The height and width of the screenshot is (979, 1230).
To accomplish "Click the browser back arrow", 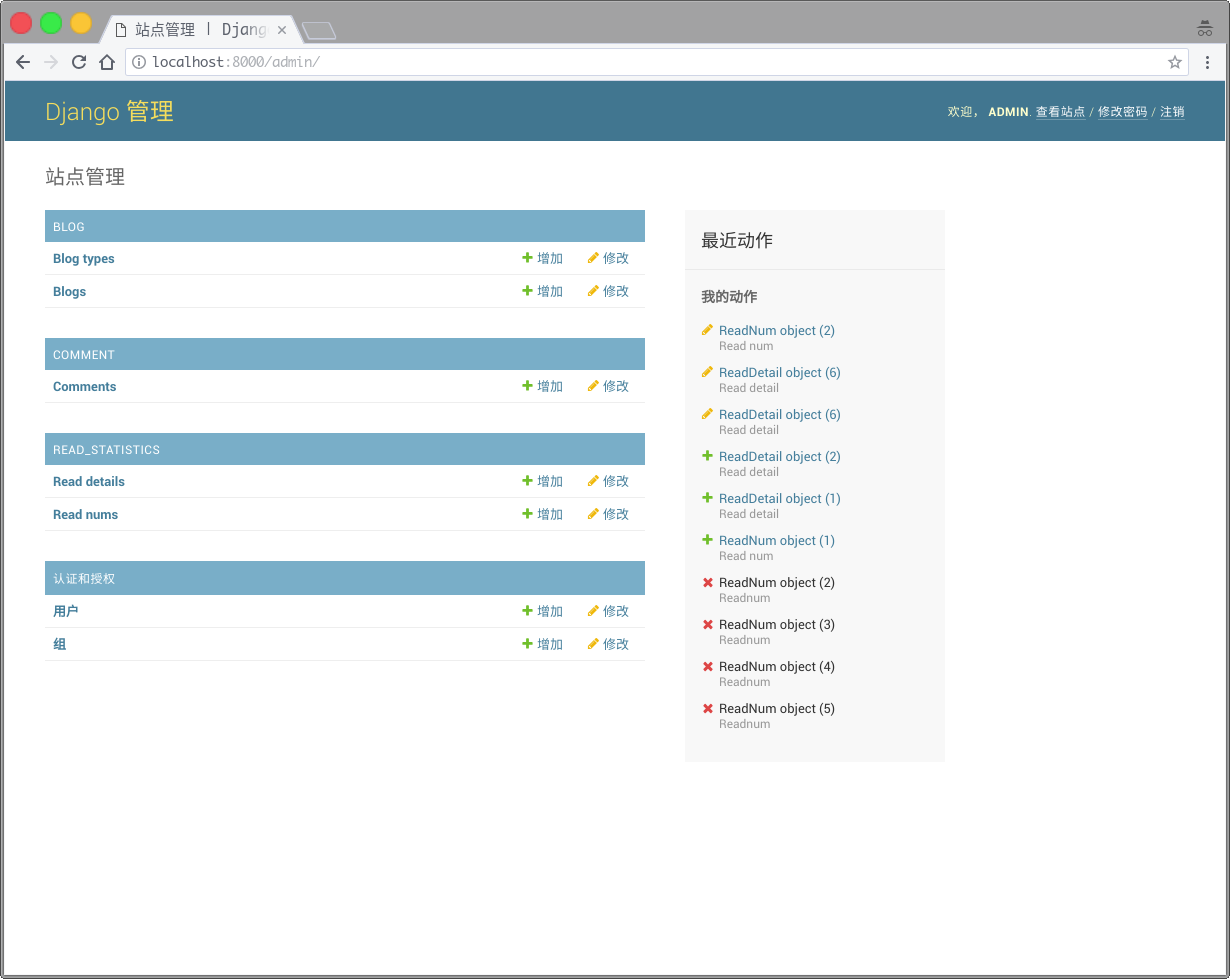I will (x=24, y=62).
